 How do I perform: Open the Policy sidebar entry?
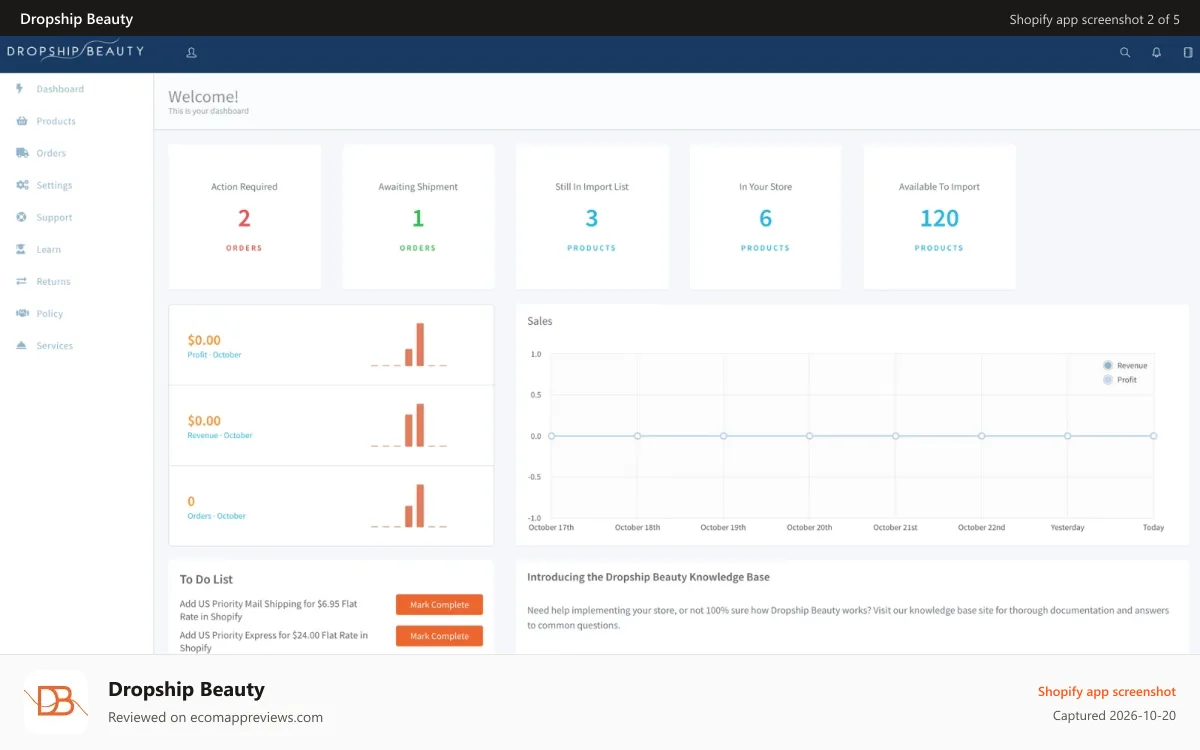pos(49,313)
